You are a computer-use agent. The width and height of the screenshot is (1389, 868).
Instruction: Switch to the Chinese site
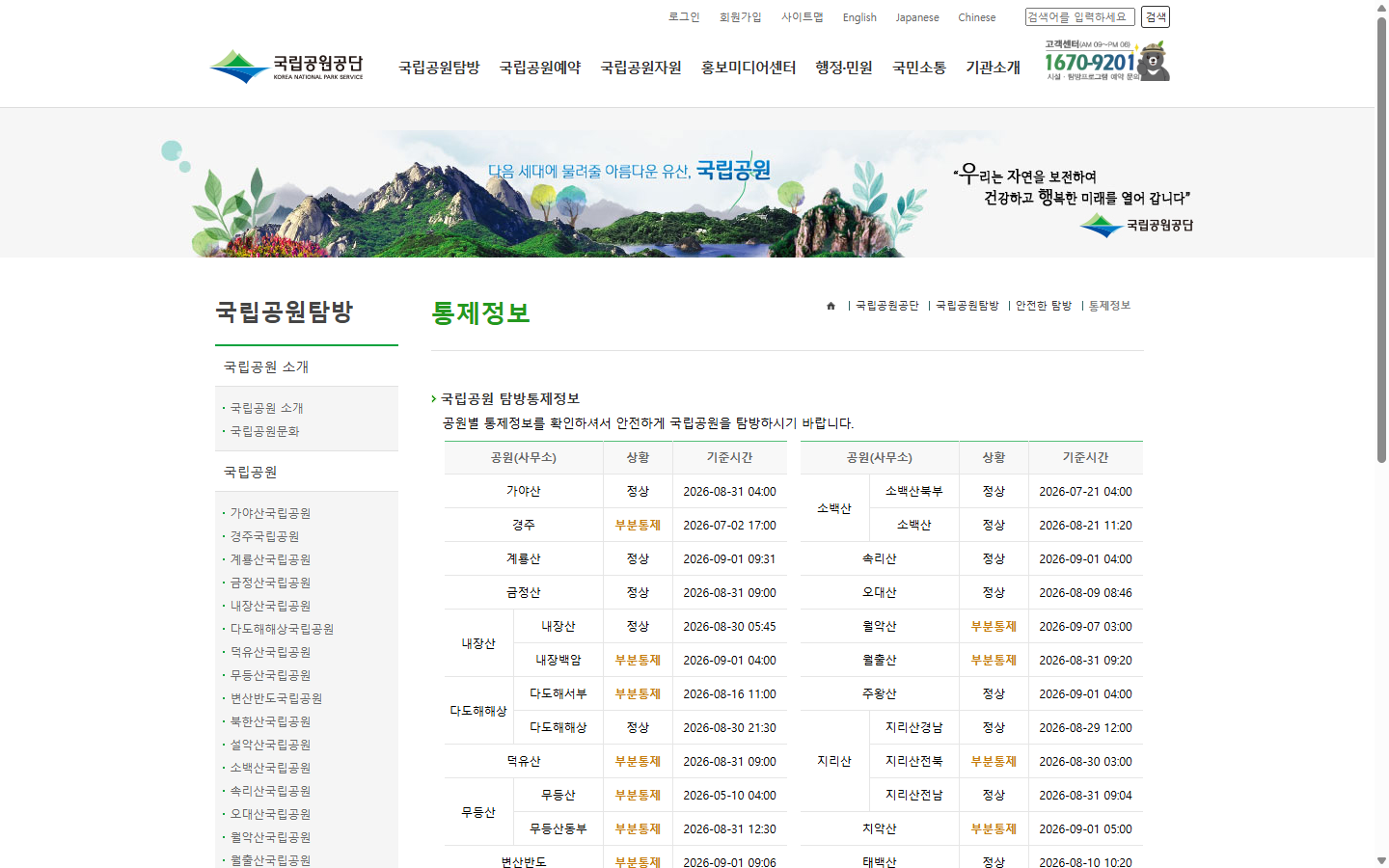976,17
